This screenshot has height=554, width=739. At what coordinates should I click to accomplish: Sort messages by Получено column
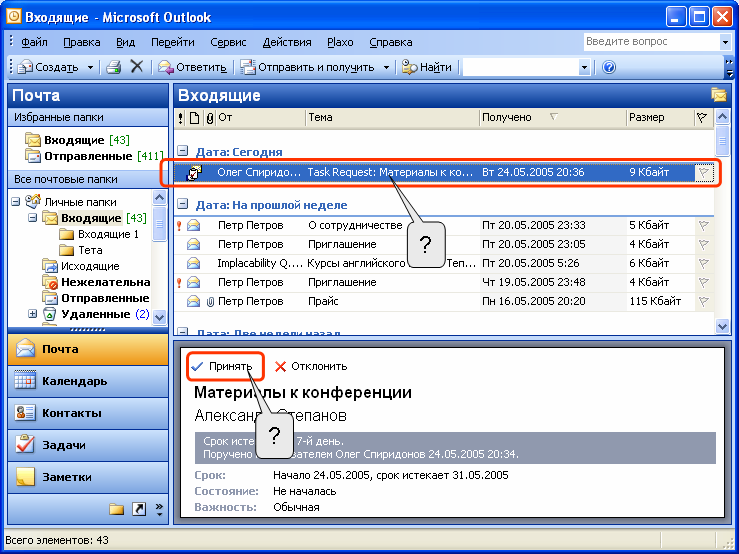pyautogui.click(x=552, y=118)
